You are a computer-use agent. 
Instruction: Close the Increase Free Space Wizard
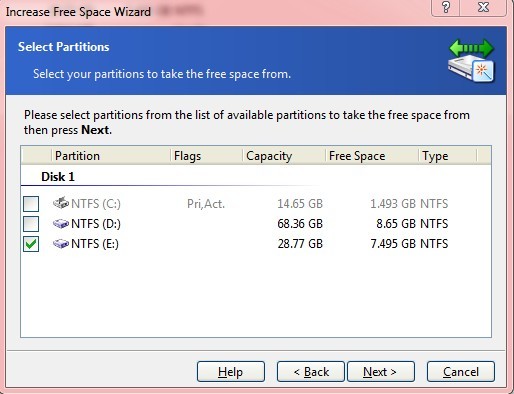(x=483, y=7)
